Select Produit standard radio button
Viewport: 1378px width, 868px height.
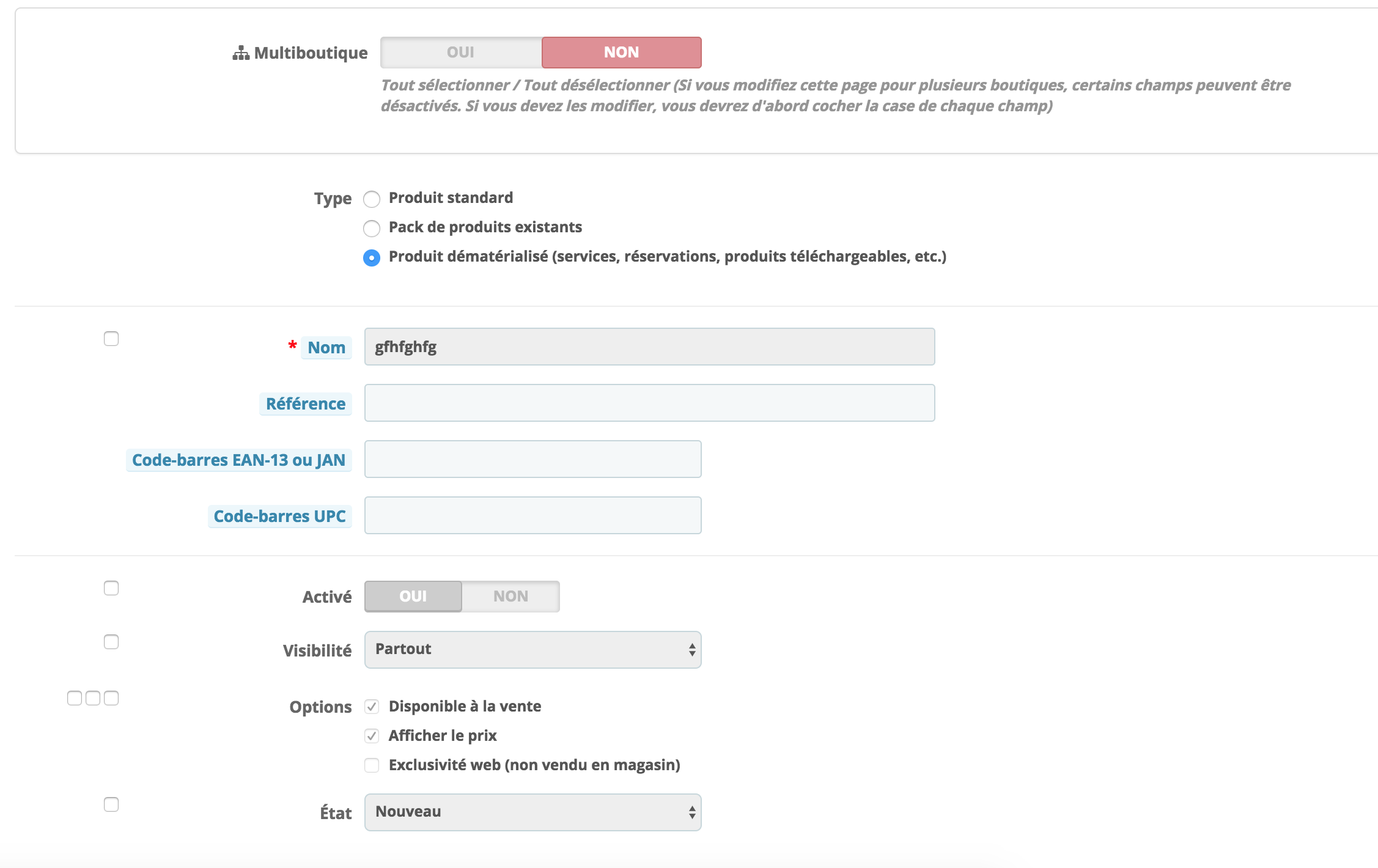[x=372, y=199]
